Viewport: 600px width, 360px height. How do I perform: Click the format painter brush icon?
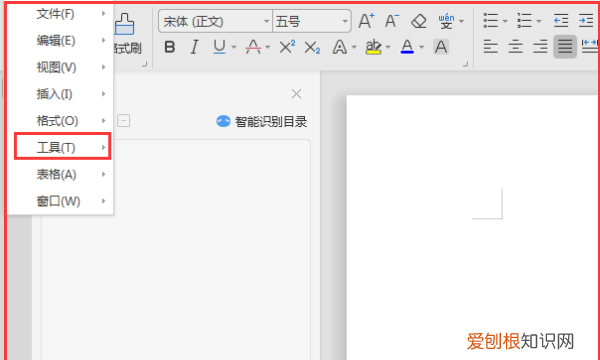(x=125, y=24)
